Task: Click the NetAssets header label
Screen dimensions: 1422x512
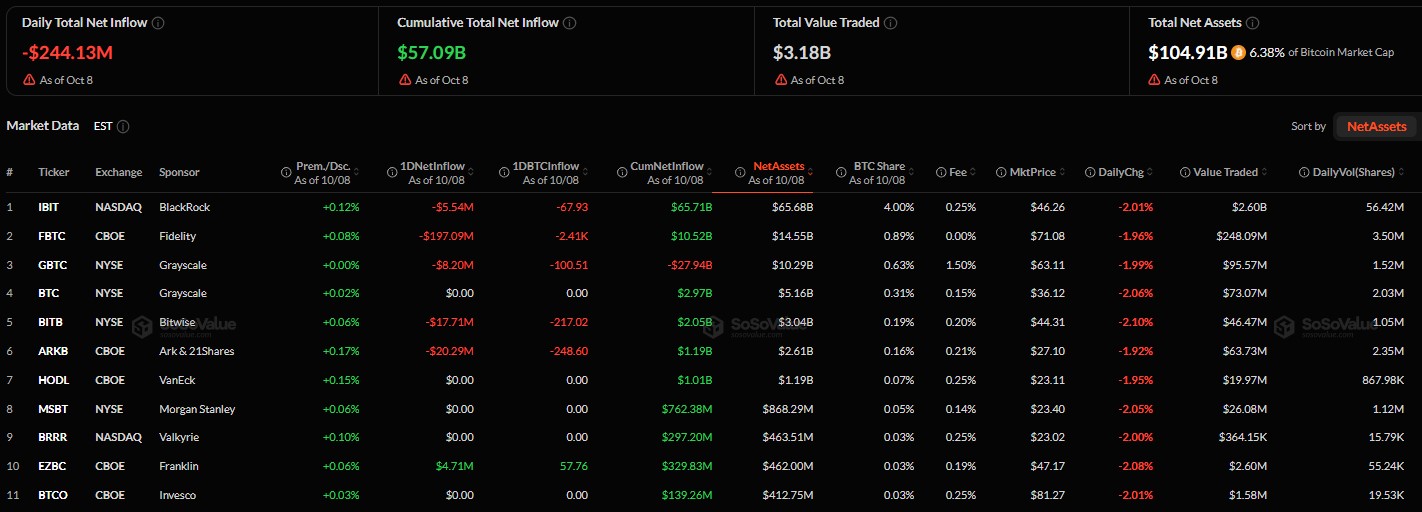Action: pyautogui.click(x=778, y=166)
